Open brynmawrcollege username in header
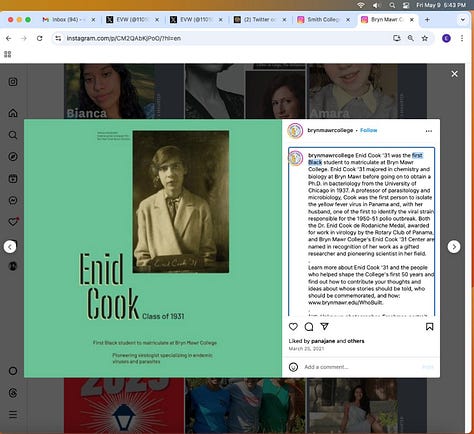Viewport: 474px width, 434px height. [330, 130]
